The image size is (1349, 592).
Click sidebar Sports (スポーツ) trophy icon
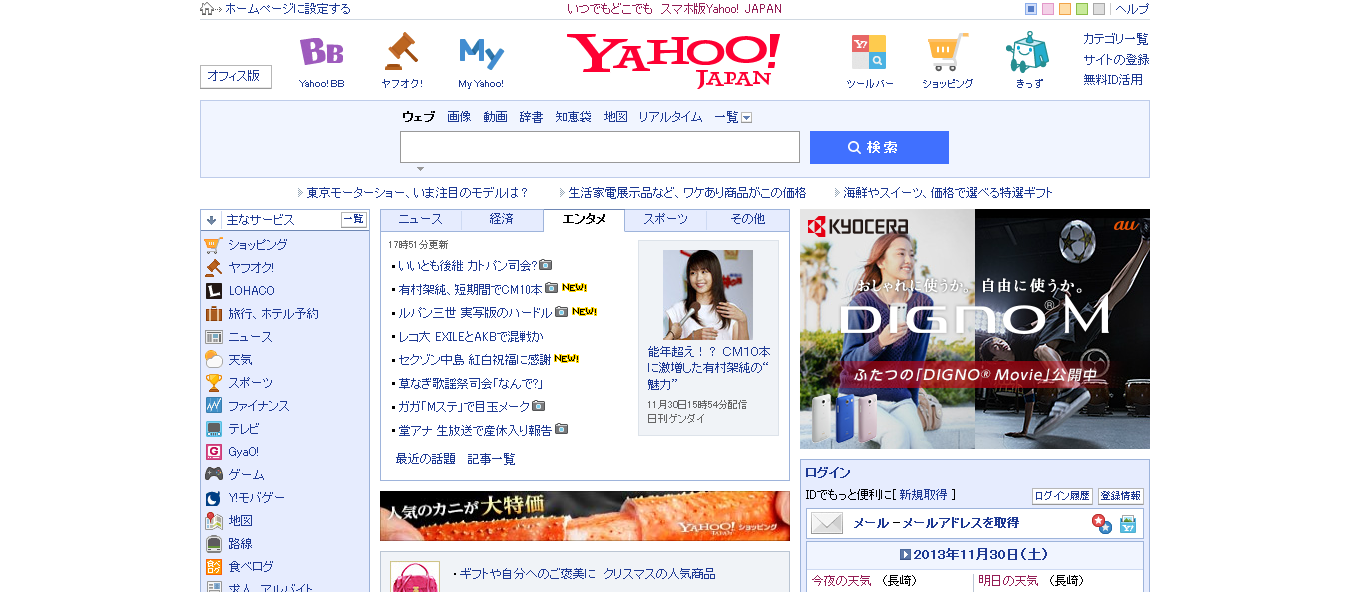(x=213, y=383)
